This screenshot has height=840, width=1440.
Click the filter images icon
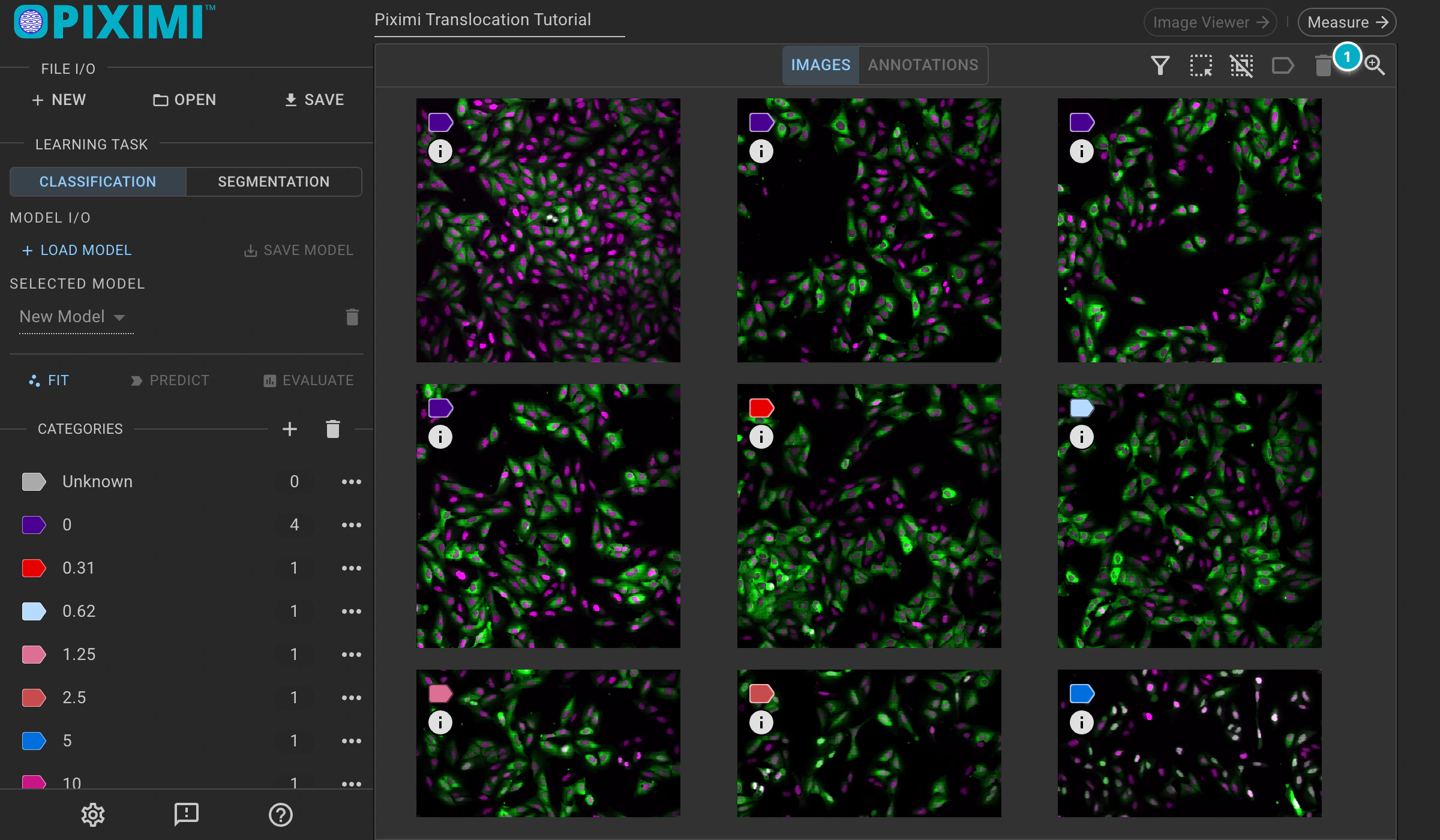tap(1160, 65)
